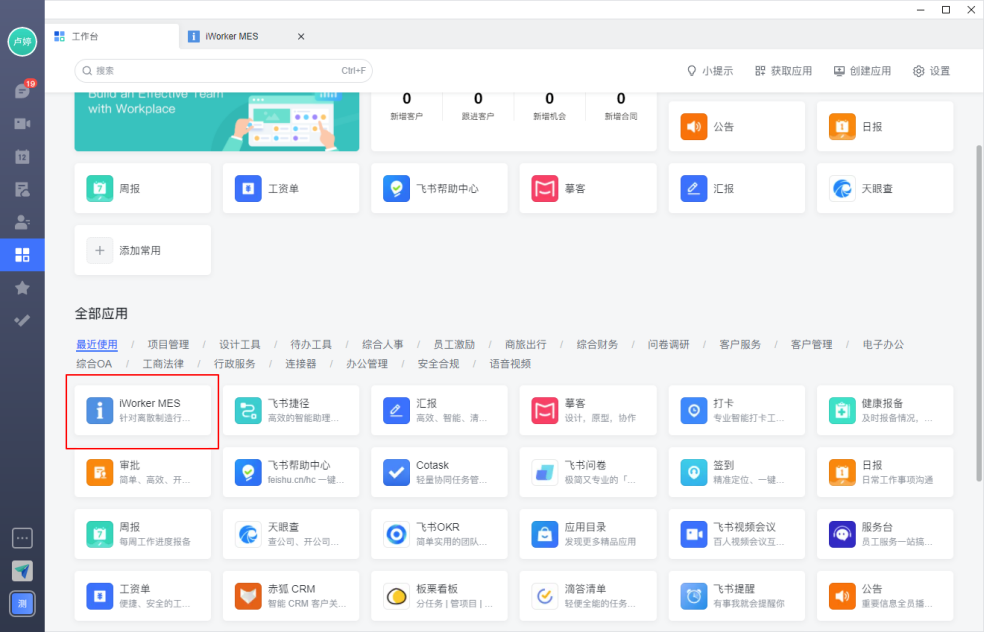Viewport: 984px width, 632px height.
Task: Open the 飞书帮助中心 shortcut in the favorites row
Action: coord(439,188)
